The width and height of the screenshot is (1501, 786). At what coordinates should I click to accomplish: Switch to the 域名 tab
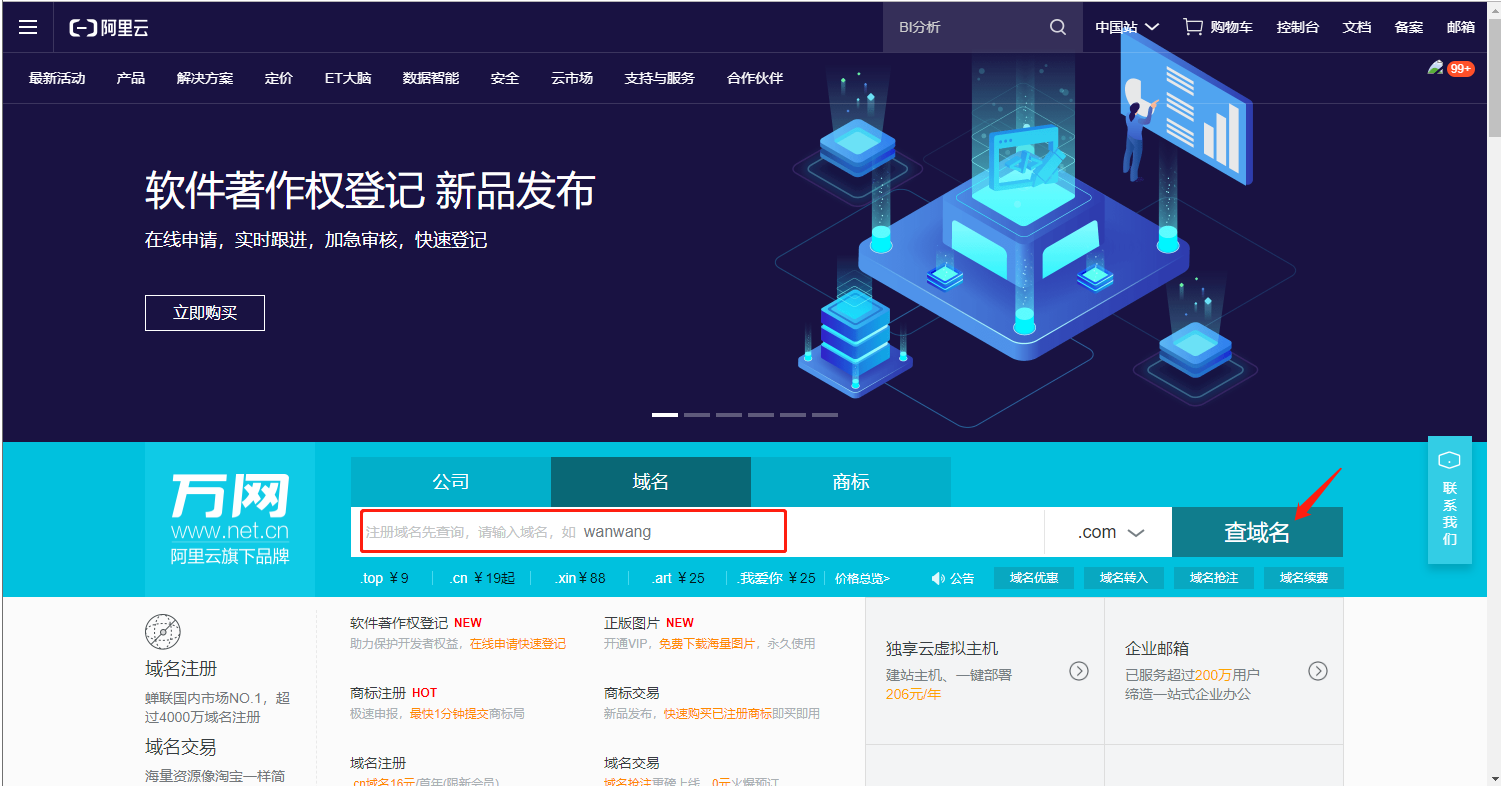pos(651,482)
